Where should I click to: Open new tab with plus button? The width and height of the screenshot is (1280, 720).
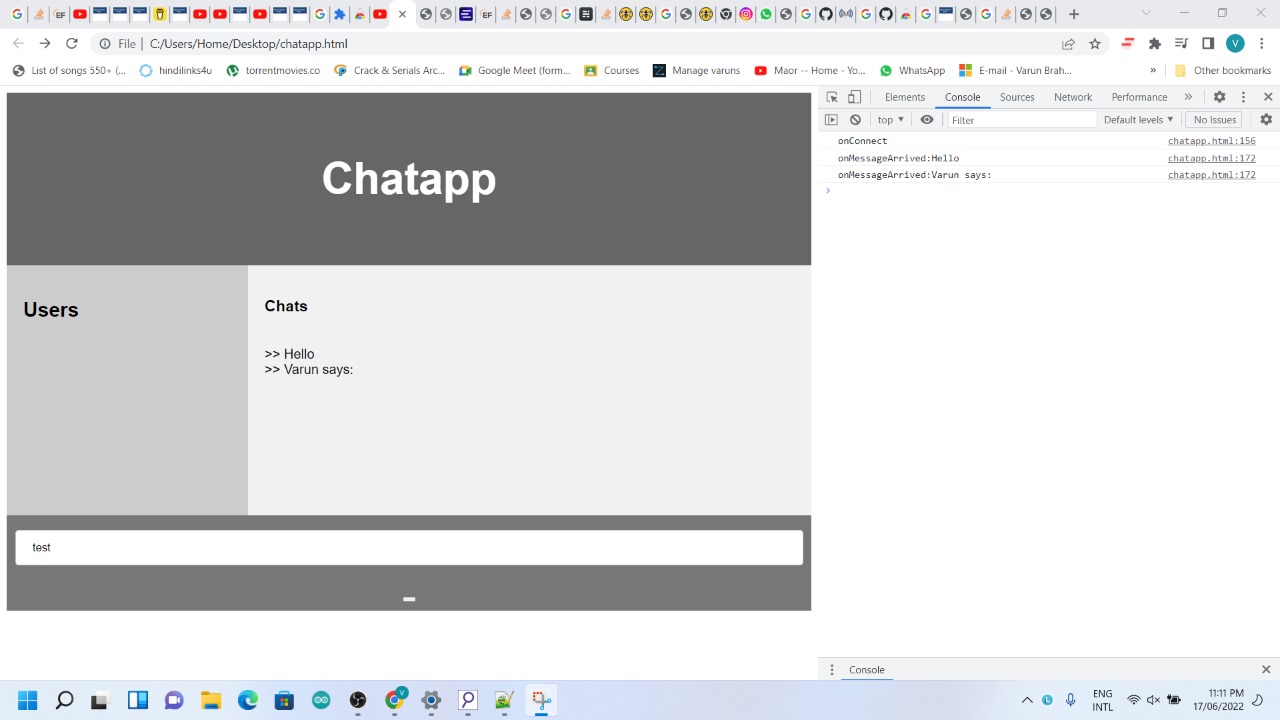(1074, 14)
